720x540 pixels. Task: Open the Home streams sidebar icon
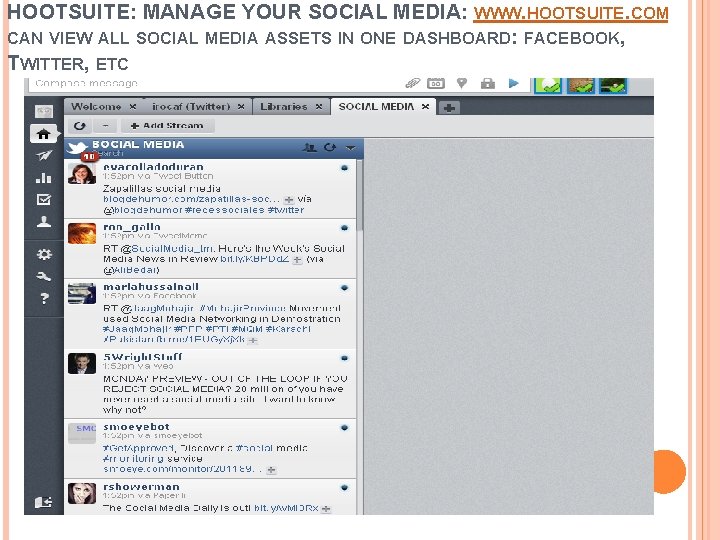(44, 134)
